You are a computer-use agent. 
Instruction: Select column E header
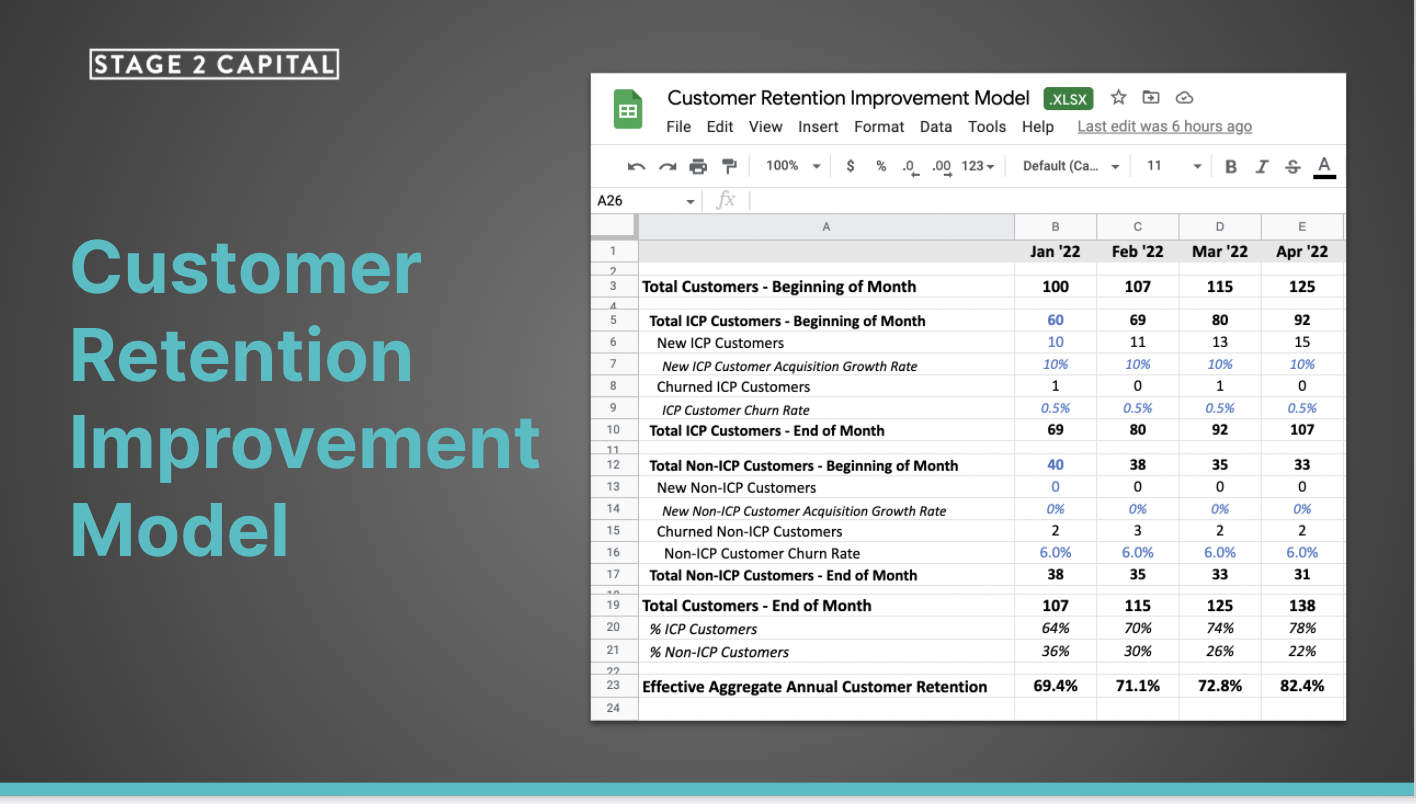tap(1302, 227)
